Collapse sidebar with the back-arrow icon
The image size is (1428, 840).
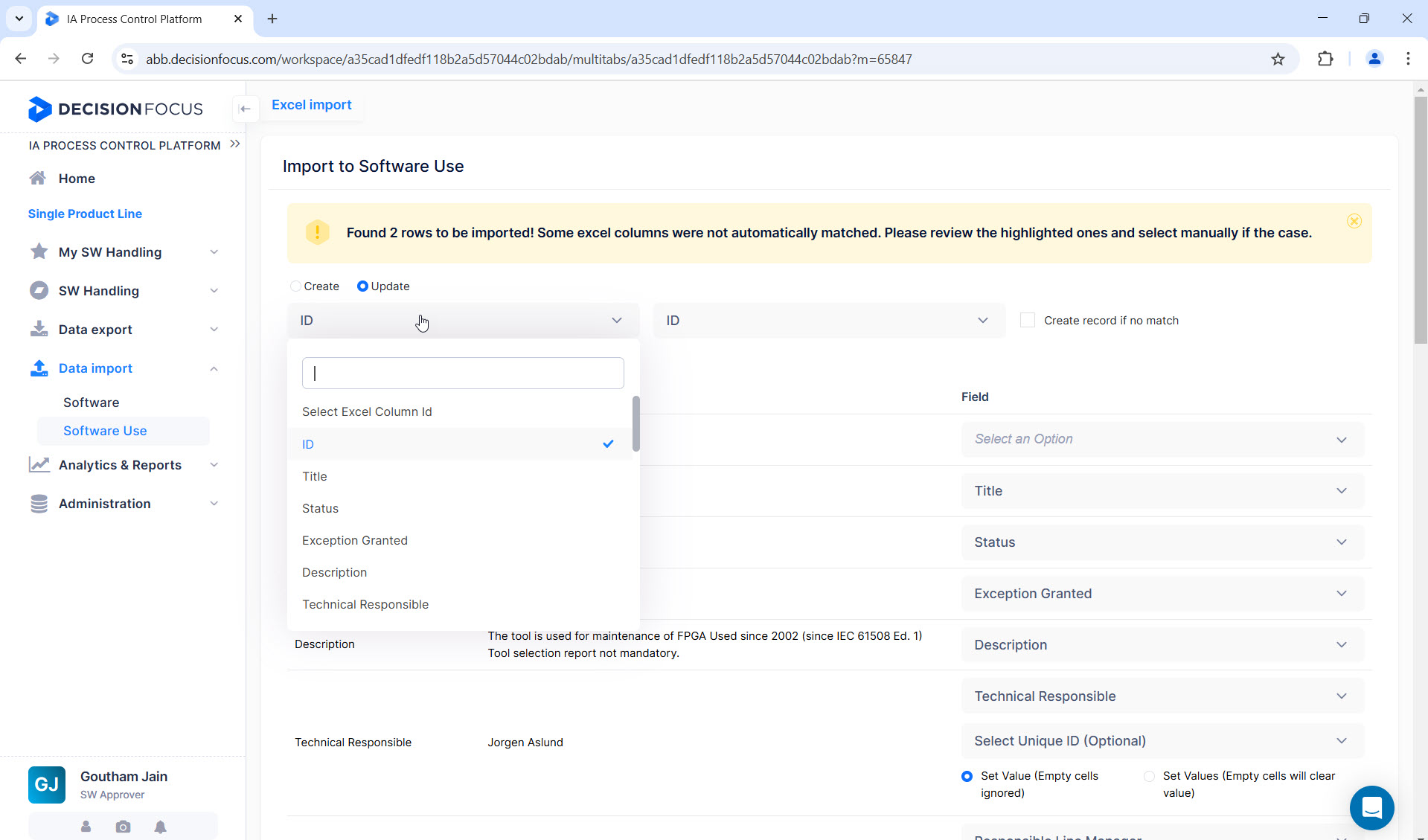[245, 109]
